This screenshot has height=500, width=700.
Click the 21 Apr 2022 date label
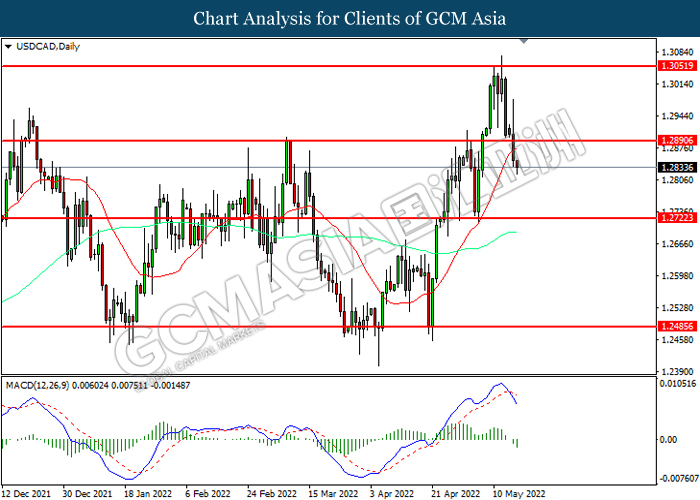click(x=456, y=494)
